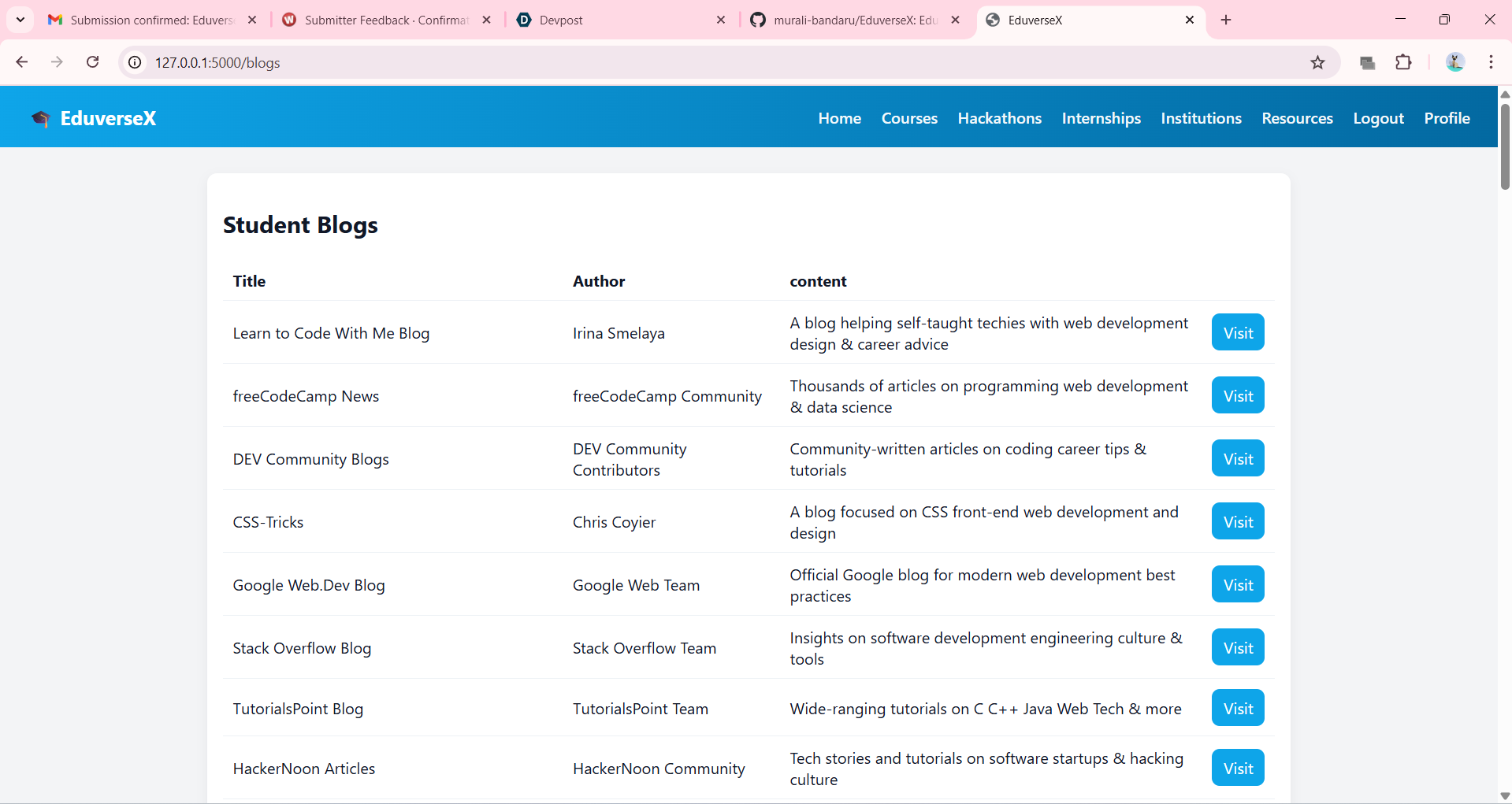Click the EduverseX graduation cap logo icon
Viewport: 1512px width, 804px height.
[x=40, y=119]
